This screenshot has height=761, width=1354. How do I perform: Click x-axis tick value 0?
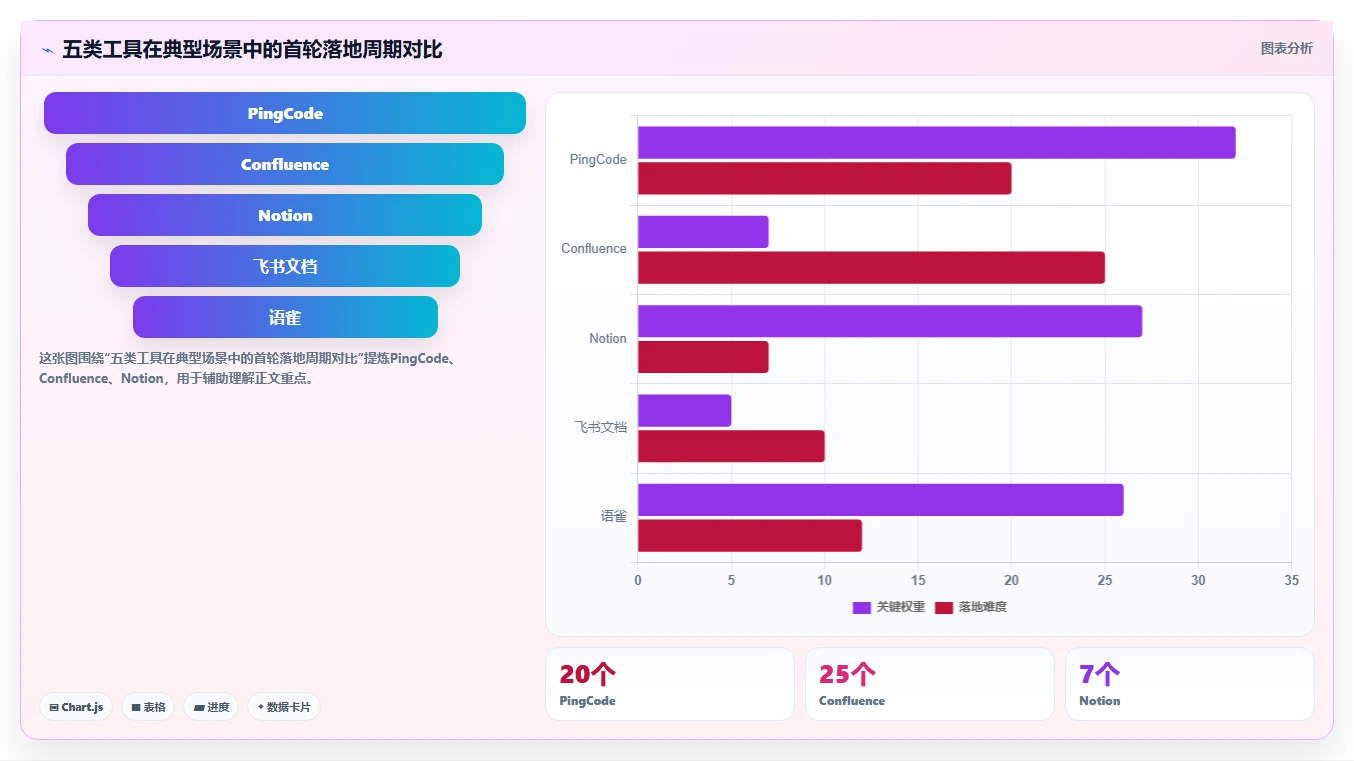(638, 580)
